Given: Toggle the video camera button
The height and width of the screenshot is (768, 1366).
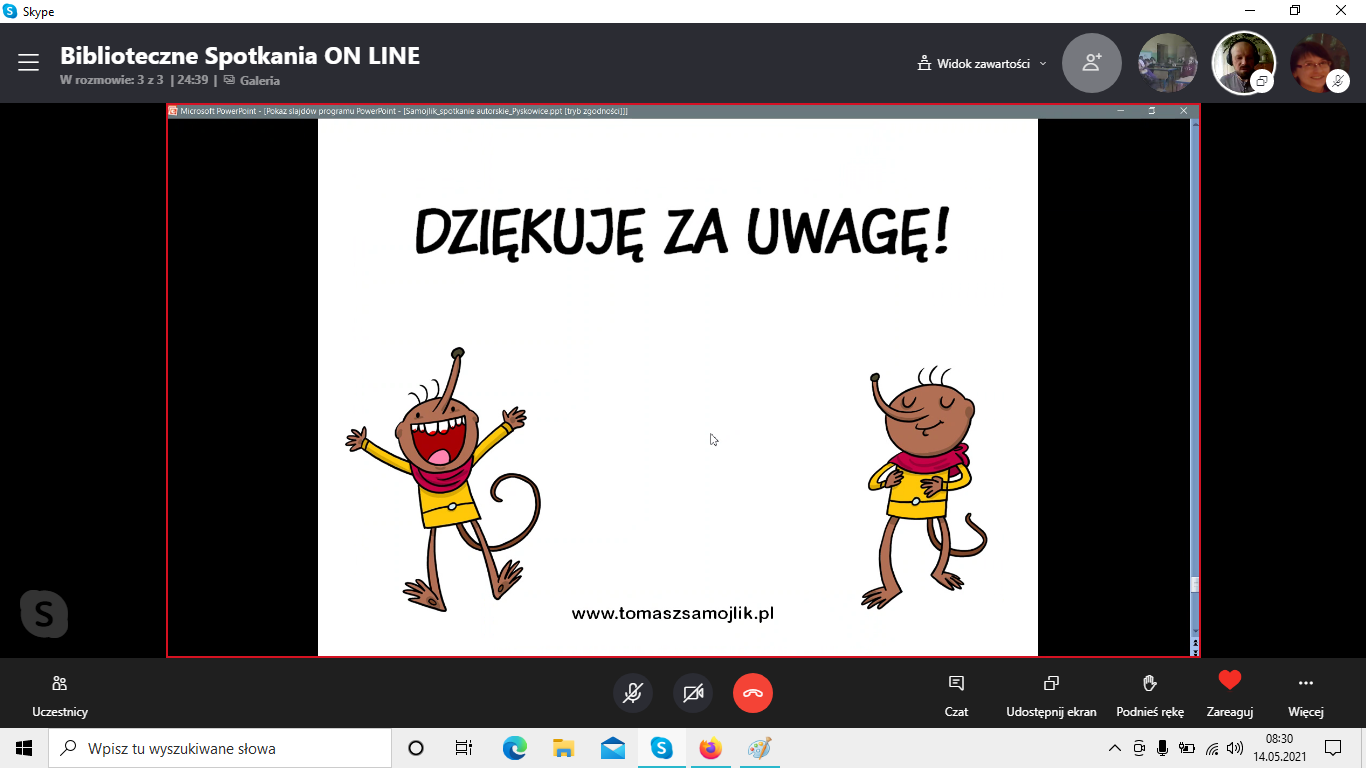Looking at the screenshot, I should 693,693.
